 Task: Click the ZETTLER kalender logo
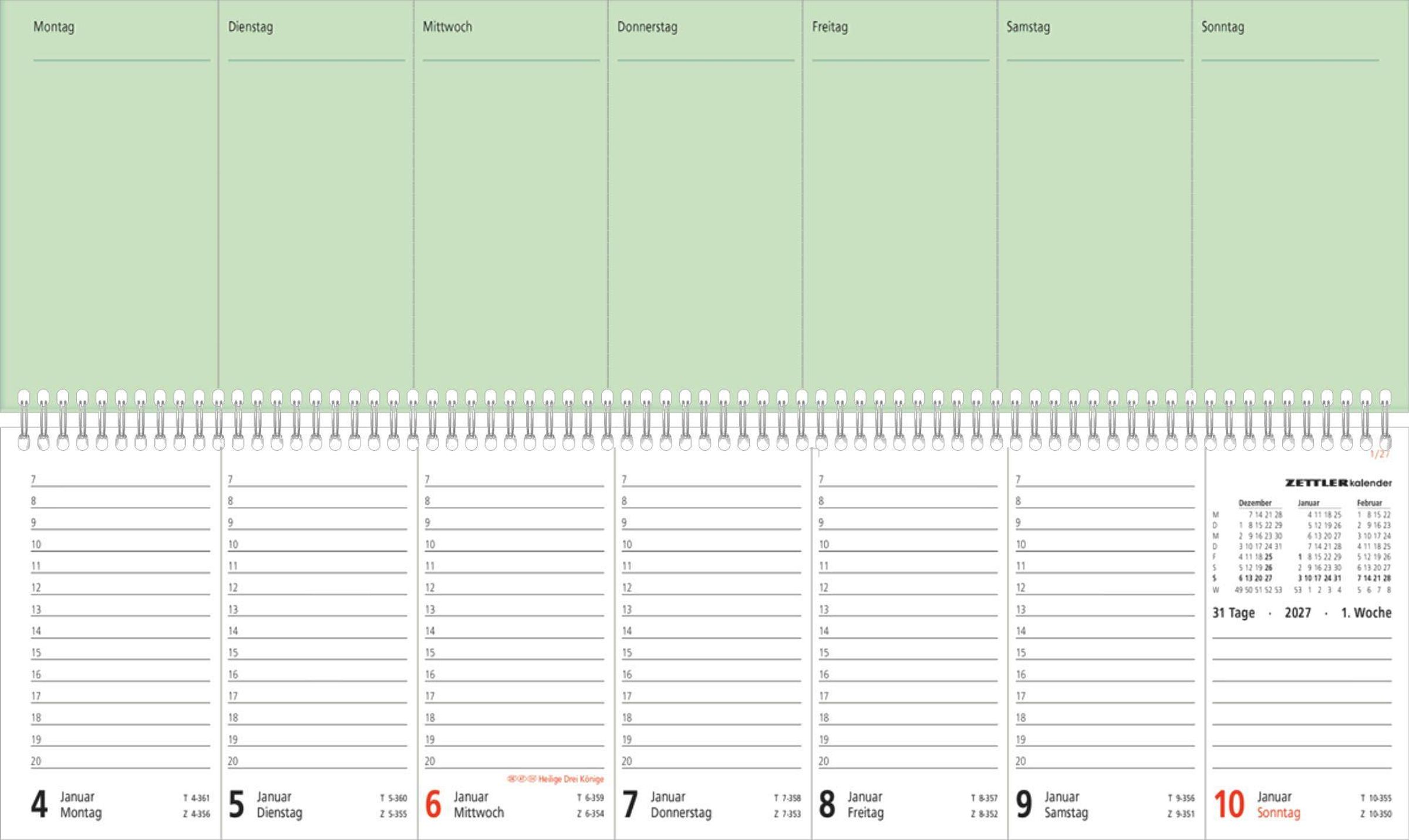tap(1338, 483)
